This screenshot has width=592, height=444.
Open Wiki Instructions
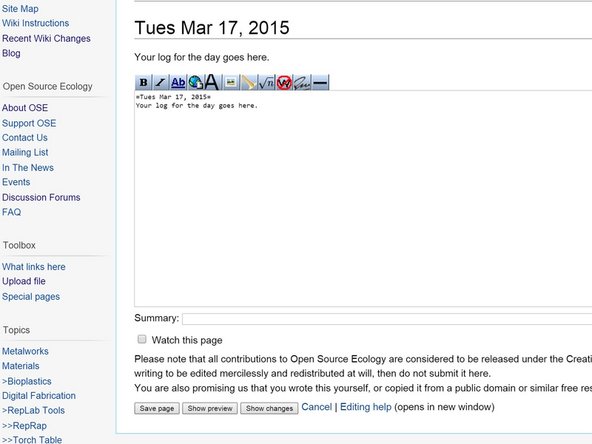[x=35, y=23]
